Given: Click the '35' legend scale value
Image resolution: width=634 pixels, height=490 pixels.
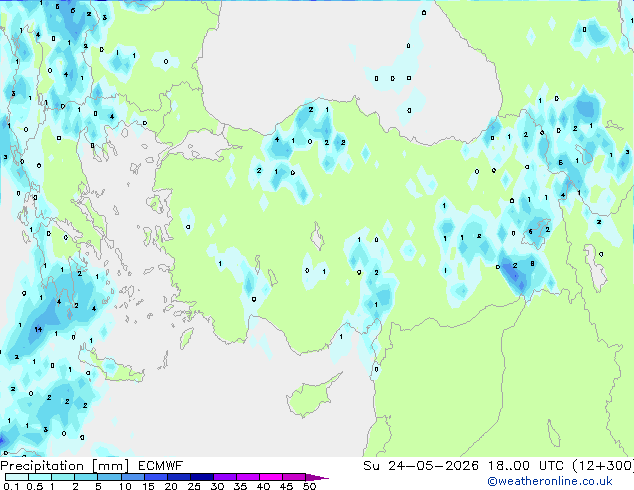Looking at the screenshot, I should (240, 486).
